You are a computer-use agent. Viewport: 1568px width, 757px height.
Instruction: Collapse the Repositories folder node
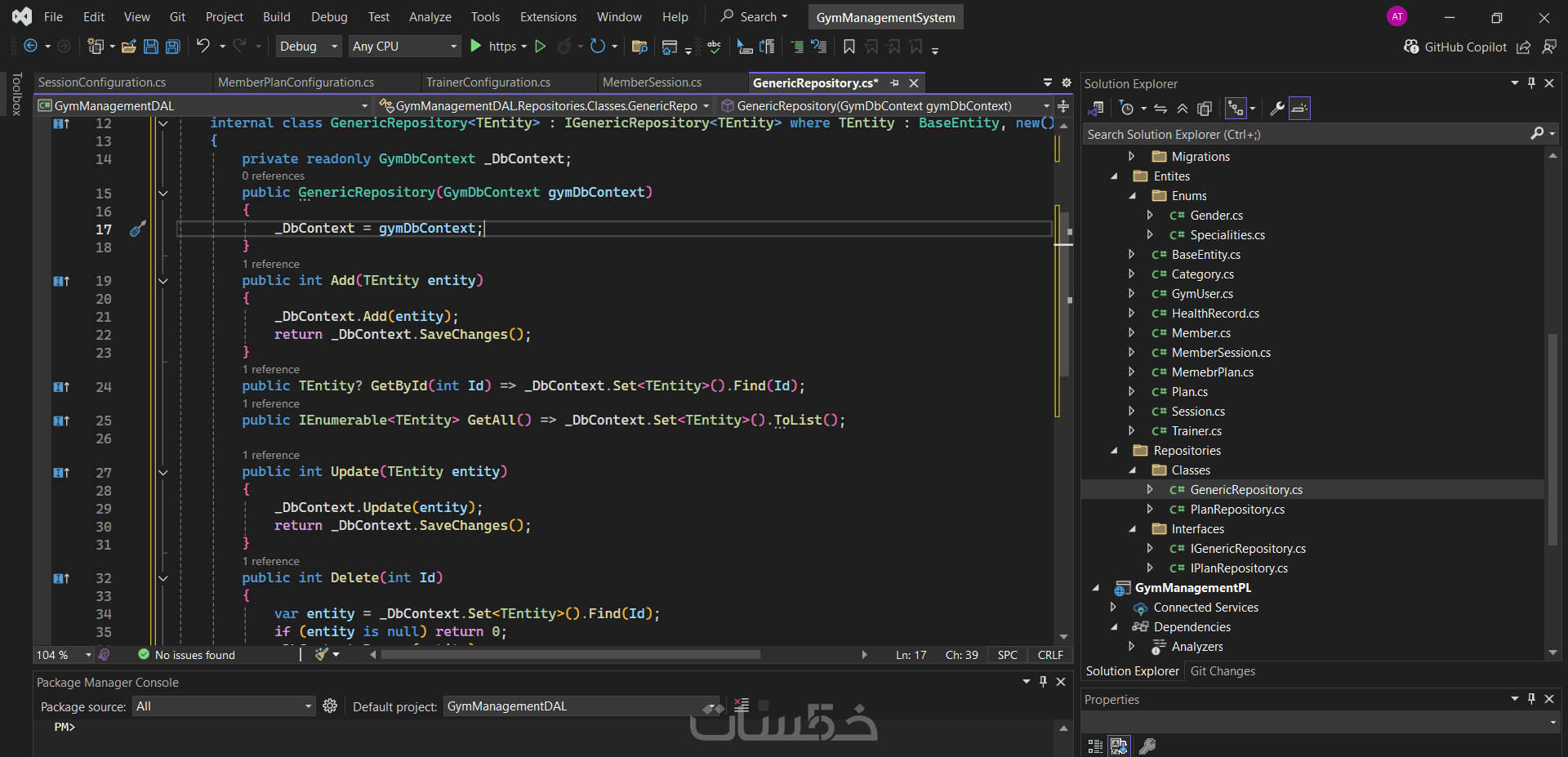[1115, 451]
